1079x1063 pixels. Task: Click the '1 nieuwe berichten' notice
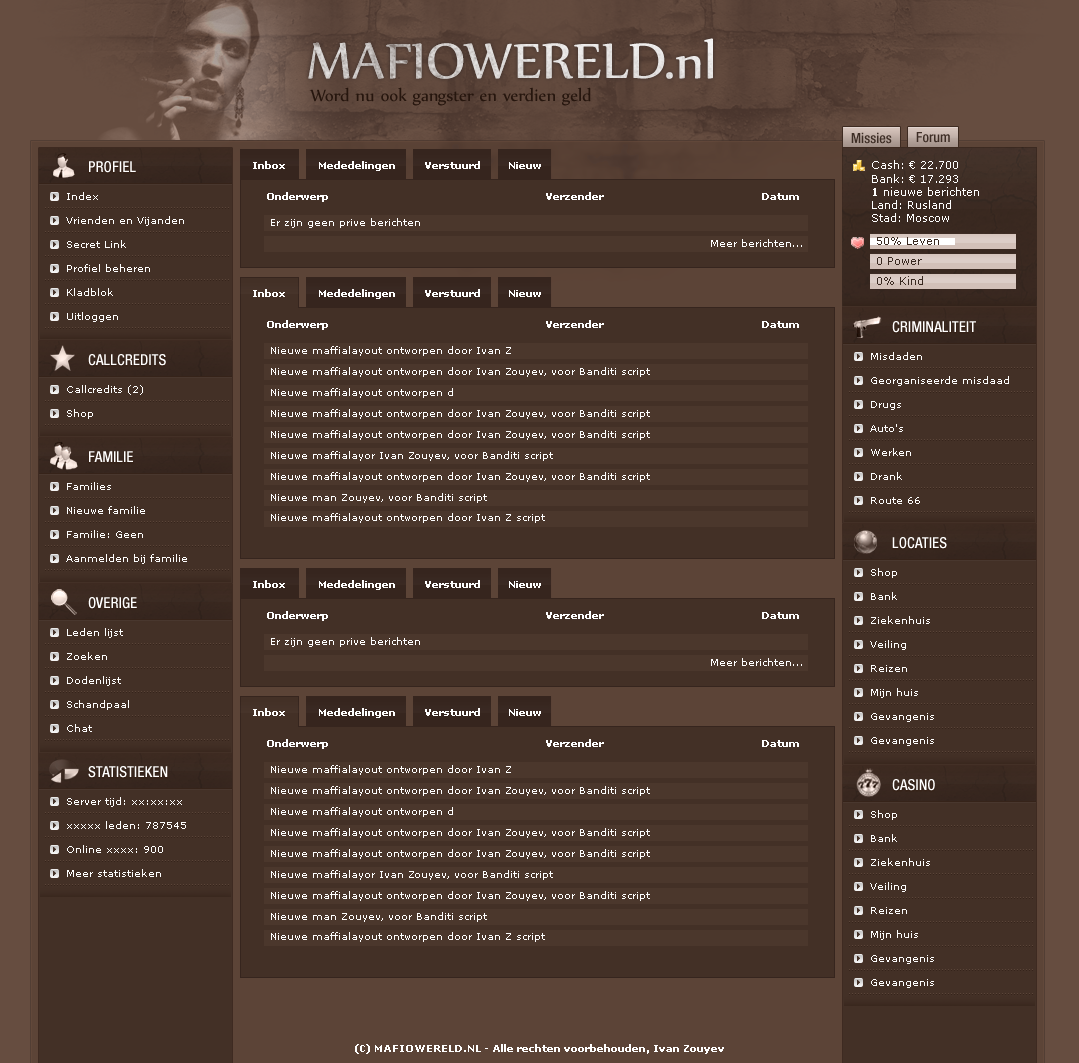point(926,193)
